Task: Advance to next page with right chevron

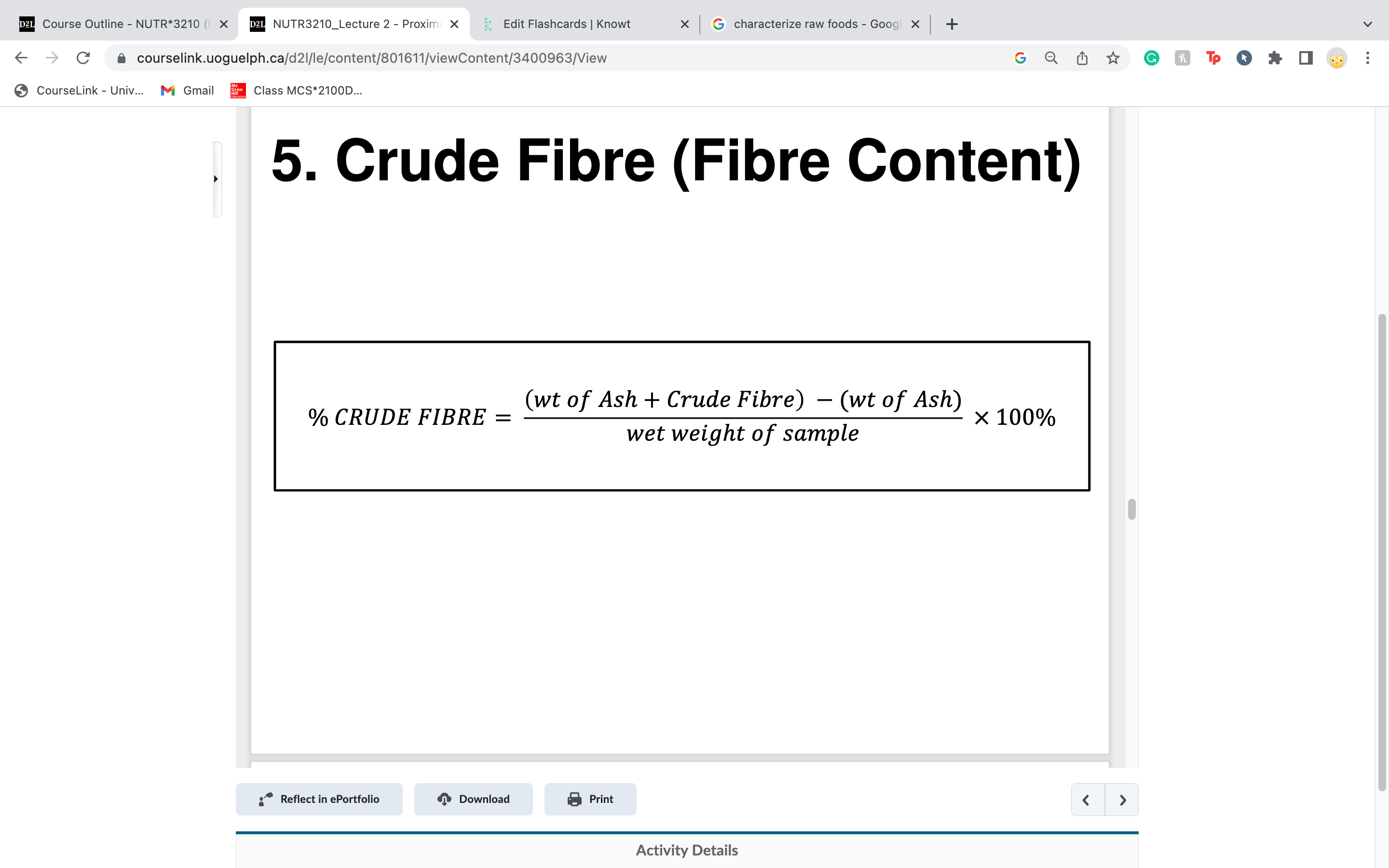Action: pyautogui.click(x=1123, y=799)
